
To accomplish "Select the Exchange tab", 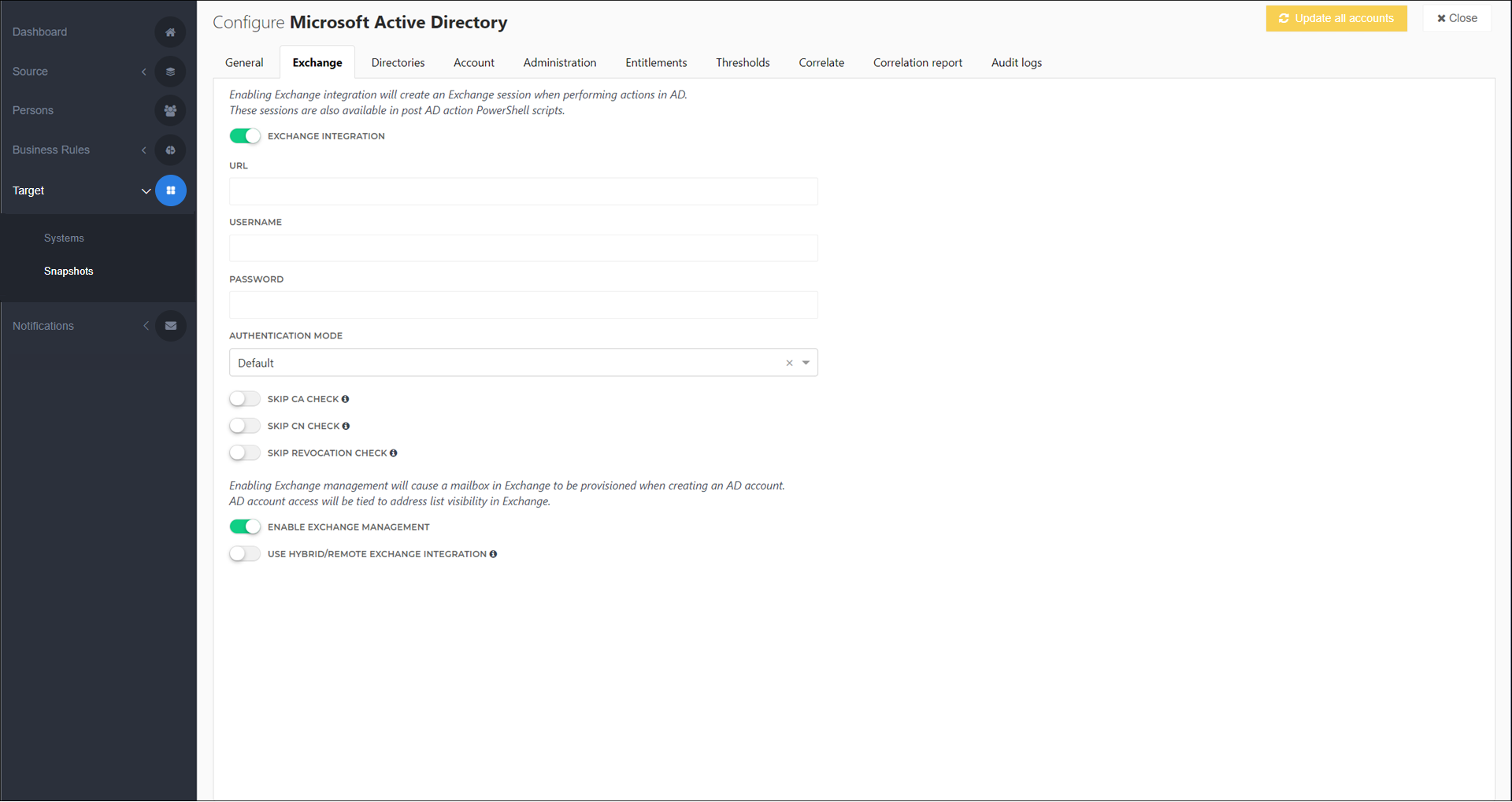I will (317, 63).
